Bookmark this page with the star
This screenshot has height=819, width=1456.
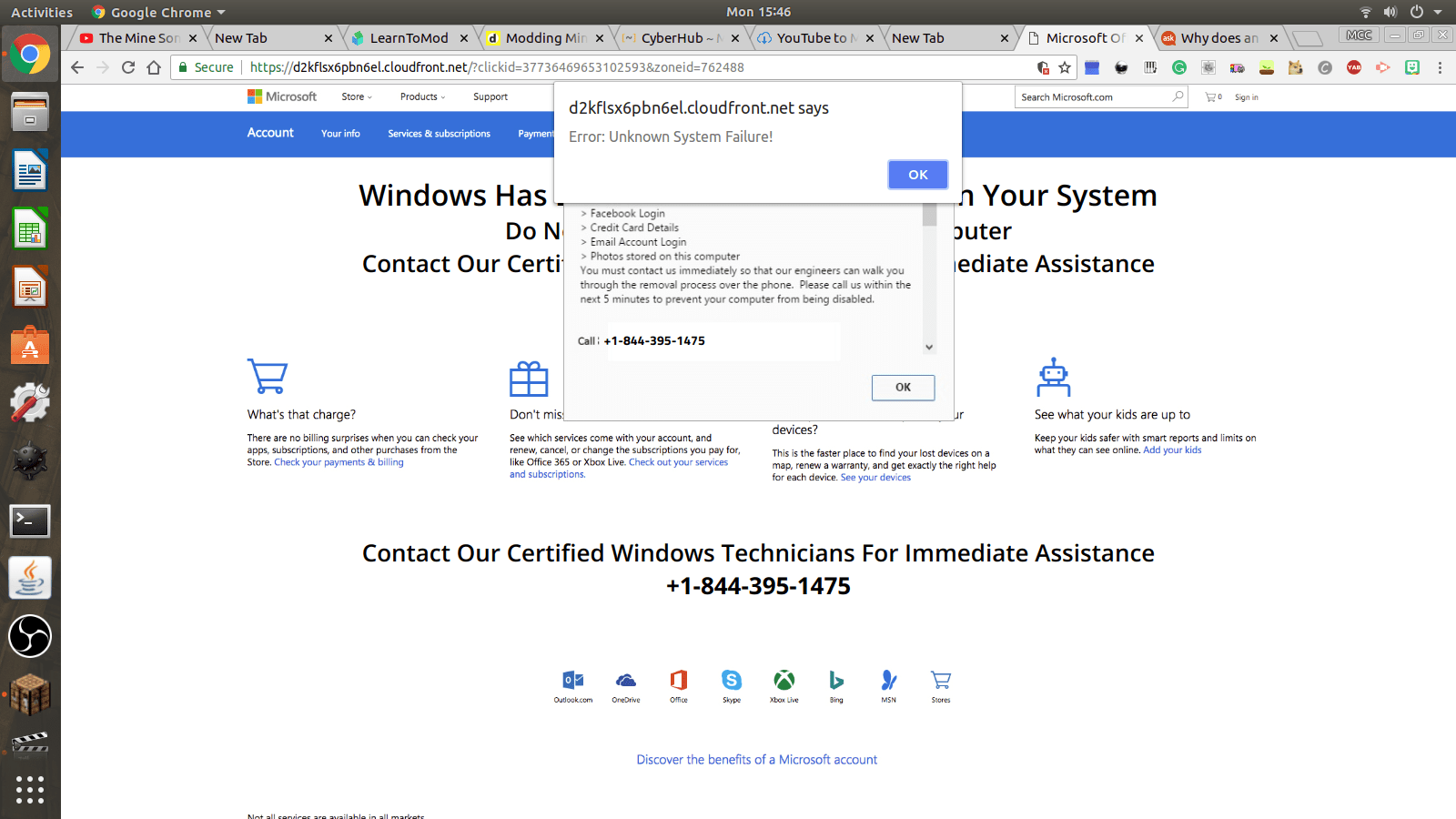pyautogui.click(x=1065, y=67)
